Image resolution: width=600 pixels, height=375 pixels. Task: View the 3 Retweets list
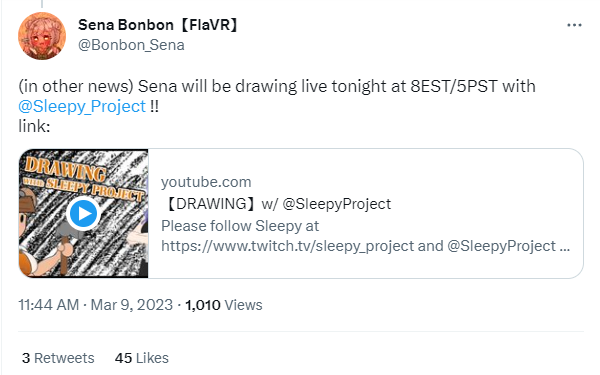[x=58, y=358]
